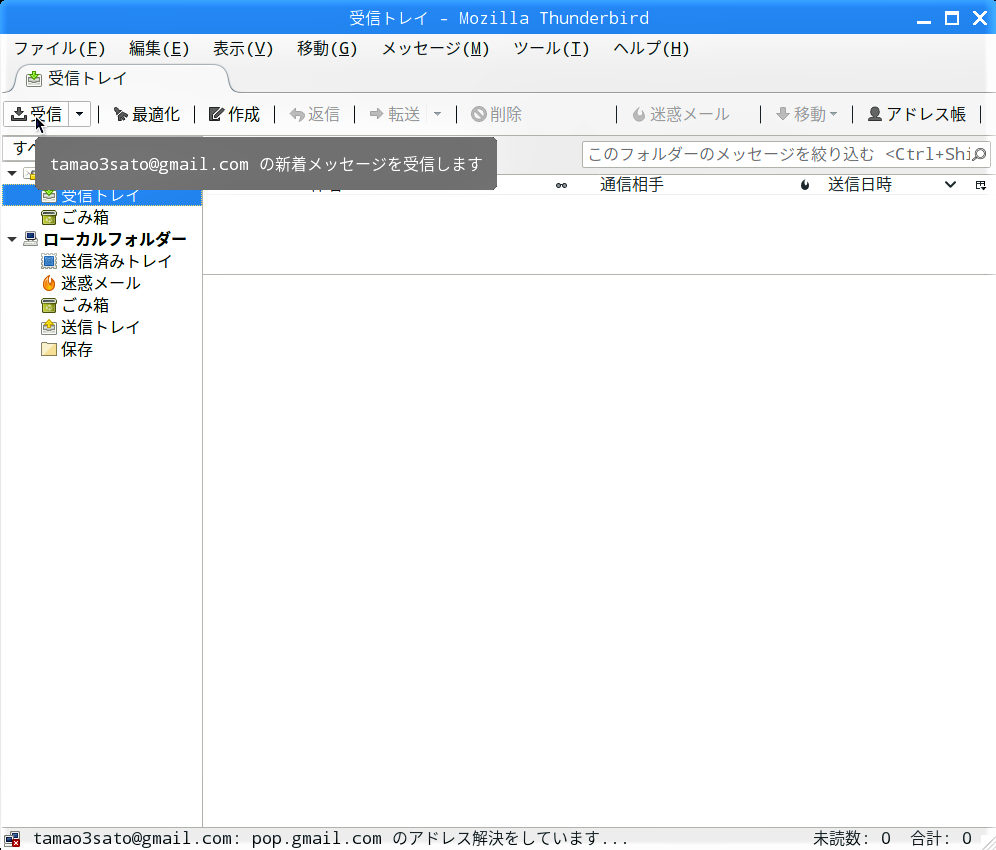Compose a new message with 作成
Screen dimensions: 996x850
click(234, 114)
